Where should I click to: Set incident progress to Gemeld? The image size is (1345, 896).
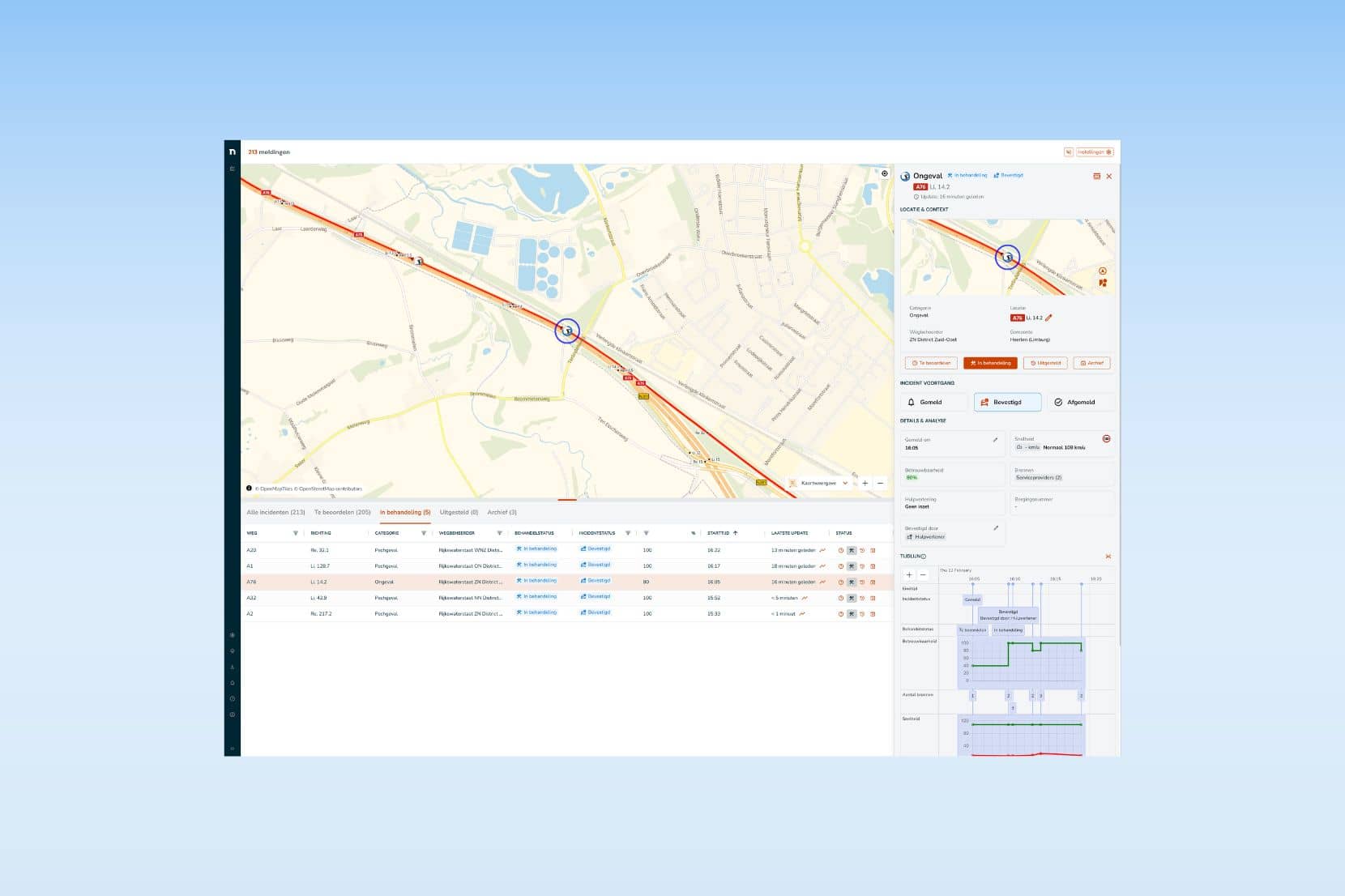[x=933, y=402]
